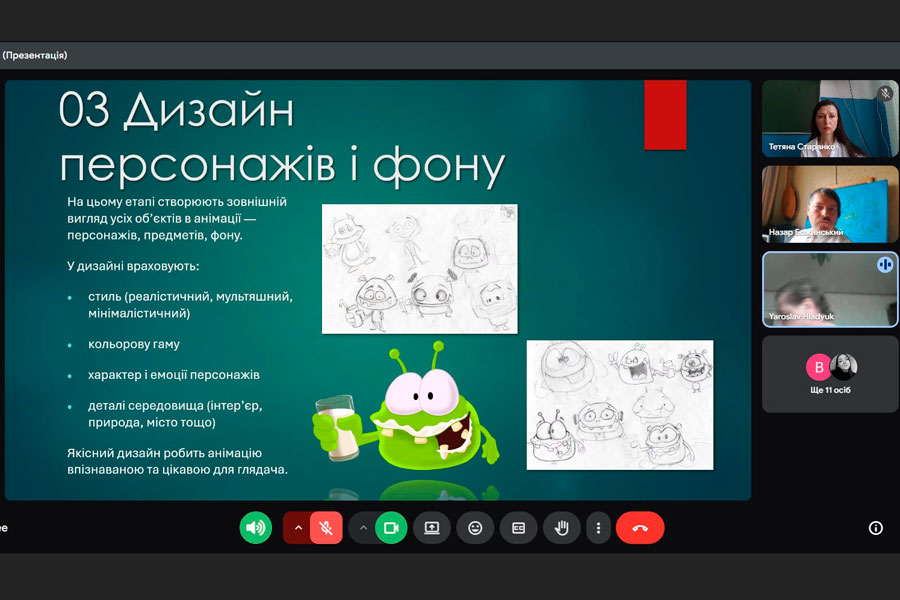This screenshot has height=600, width=900.
Task: Click the bullet starting 'стиль (реалістичний'
Action: coord(190,305)
